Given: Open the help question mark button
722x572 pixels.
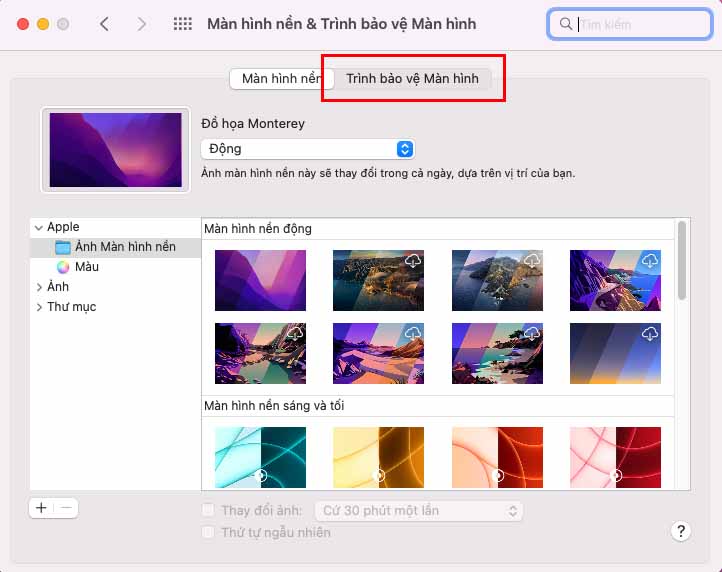Looking at the screenshot, I should click(x=681, y=531).
